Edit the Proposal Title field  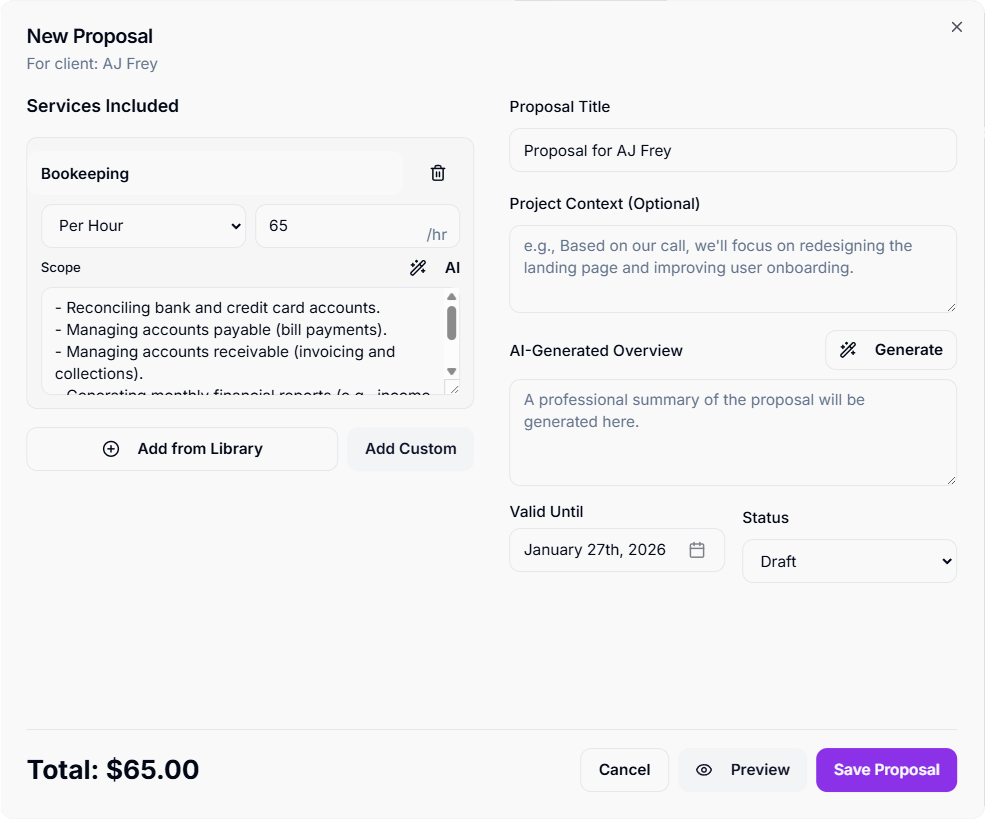tap(732, 150)
